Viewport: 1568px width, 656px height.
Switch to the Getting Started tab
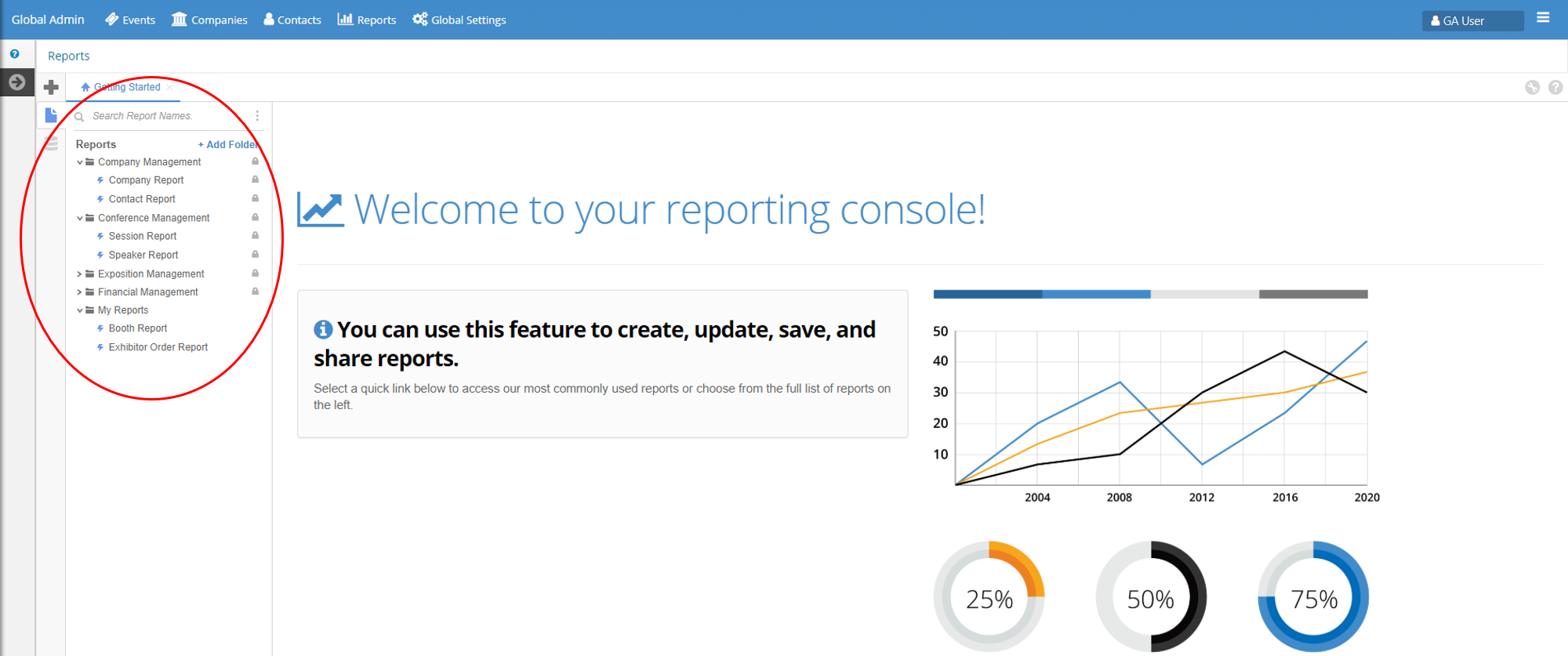126,87
